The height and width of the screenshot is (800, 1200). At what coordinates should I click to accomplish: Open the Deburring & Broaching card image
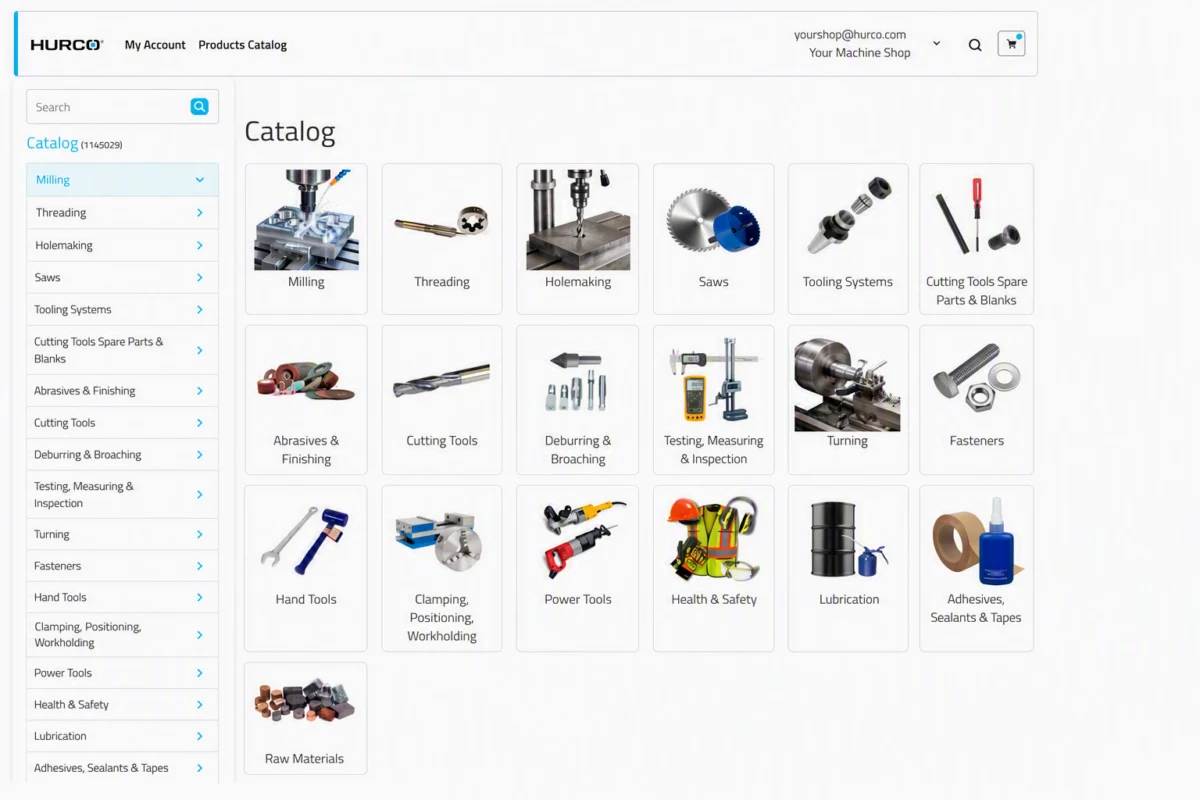coord(577,381)
